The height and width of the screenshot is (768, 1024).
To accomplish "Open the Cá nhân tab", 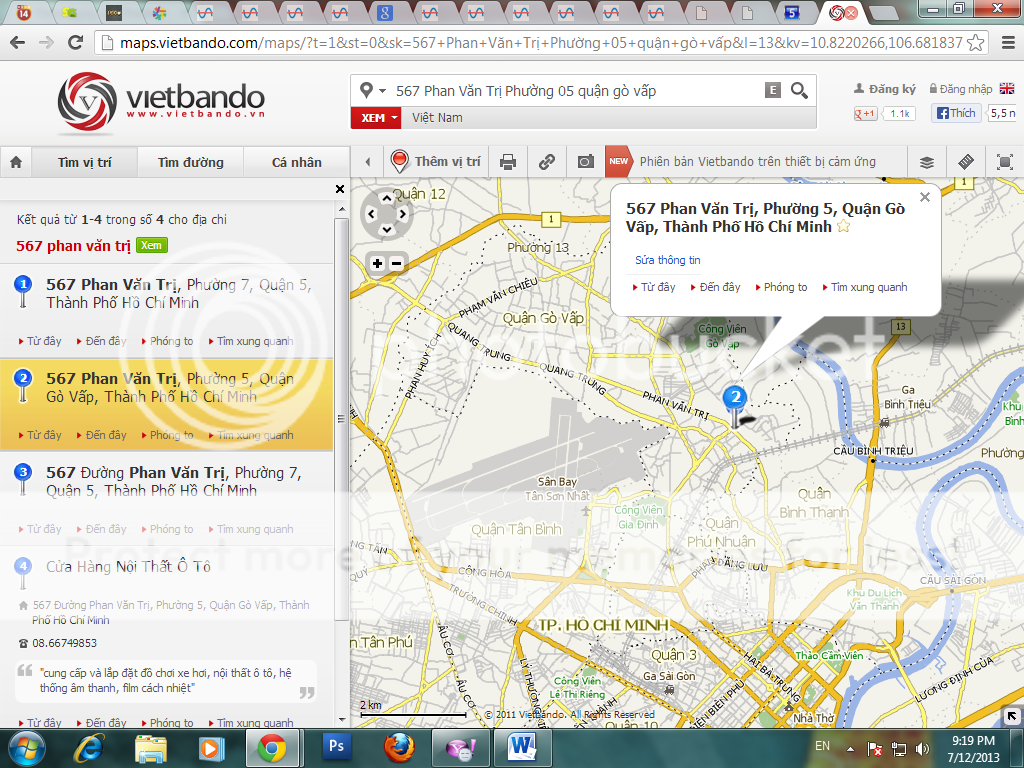I will click(x=296, y=162).
